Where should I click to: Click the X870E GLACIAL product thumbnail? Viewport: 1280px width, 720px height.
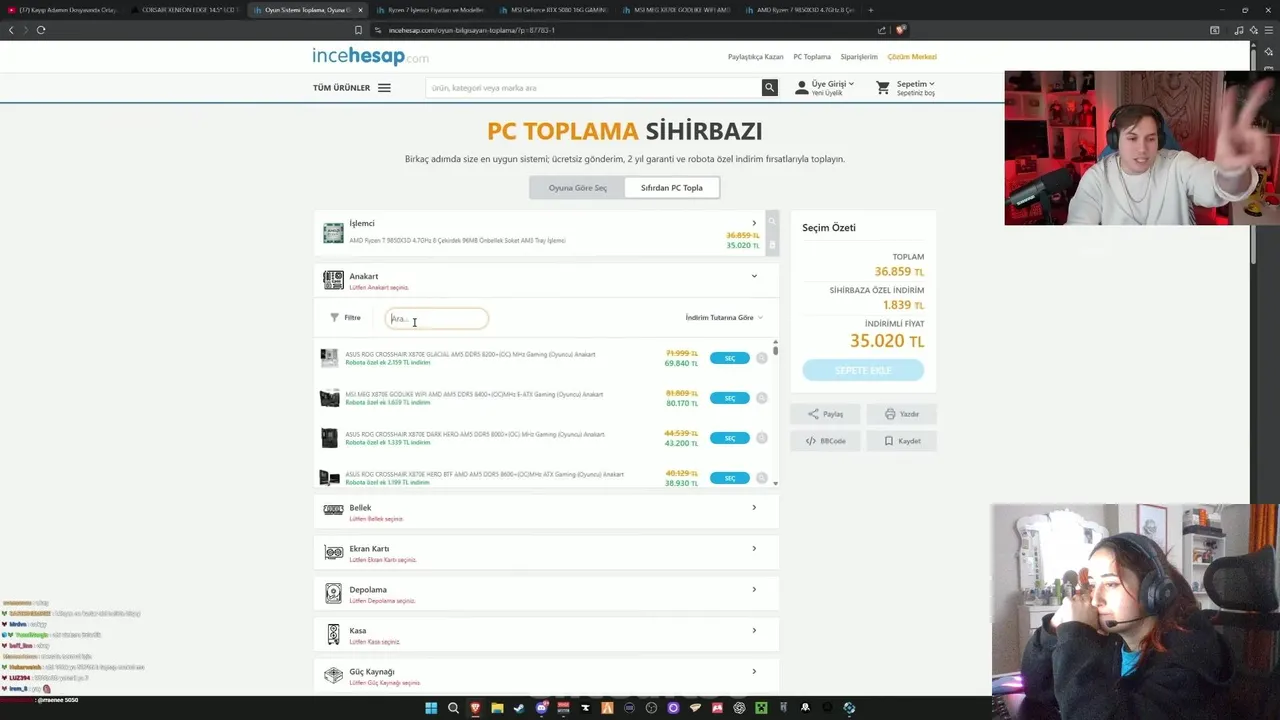click(x=329, y=358)
